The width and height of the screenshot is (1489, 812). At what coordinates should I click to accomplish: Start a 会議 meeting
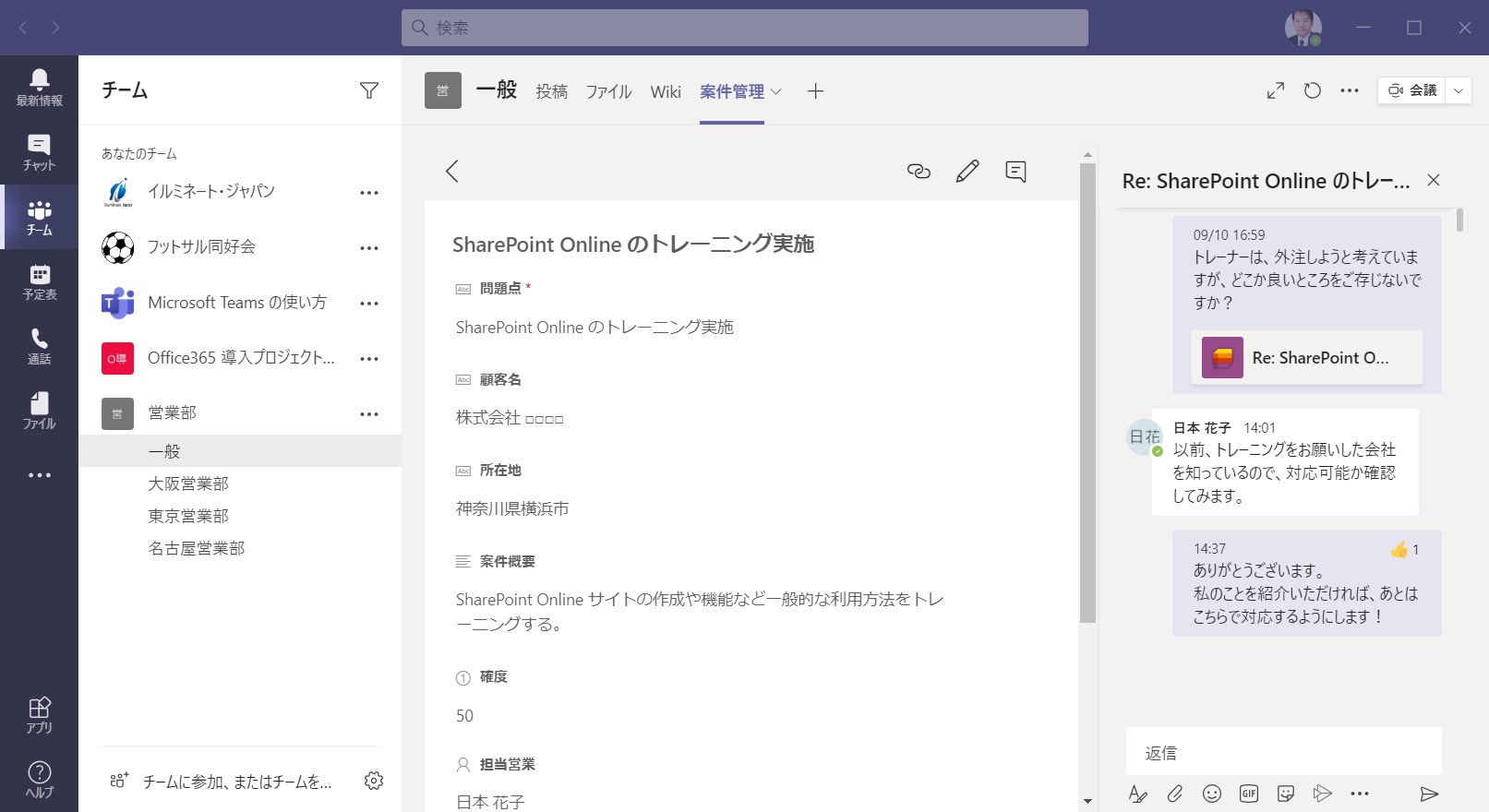point(1412,90)
